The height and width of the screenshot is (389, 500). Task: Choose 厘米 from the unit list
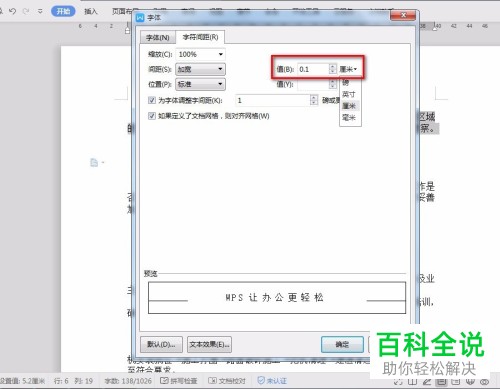tap(349, 106)
